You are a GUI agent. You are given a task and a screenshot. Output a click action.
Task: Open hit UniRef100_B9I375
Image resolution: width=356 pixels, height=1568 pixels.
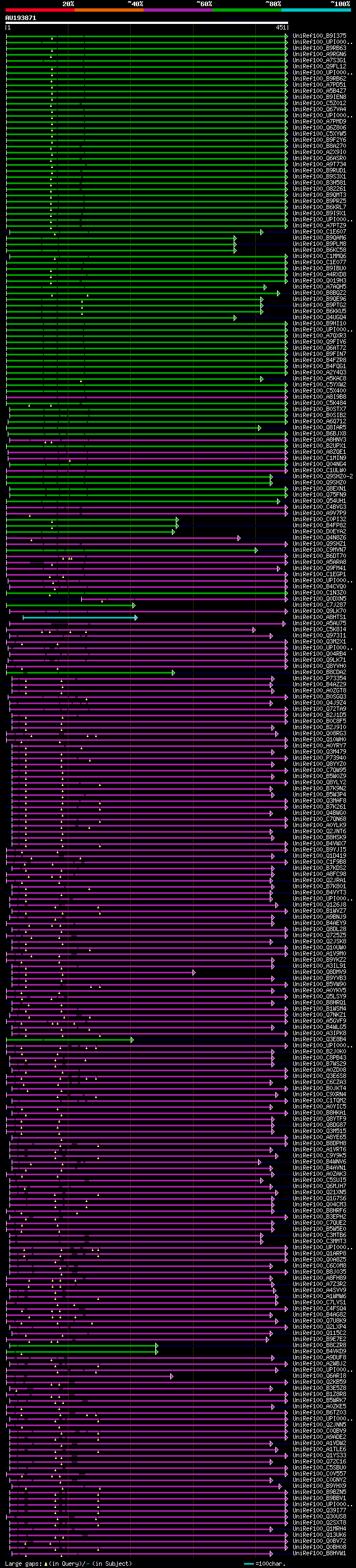point(319,36)
